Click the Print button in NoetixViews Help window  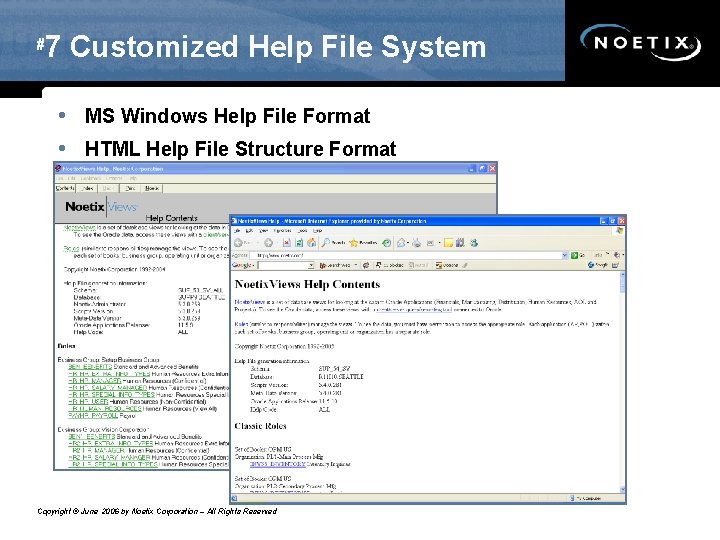(x=130, y=188)
